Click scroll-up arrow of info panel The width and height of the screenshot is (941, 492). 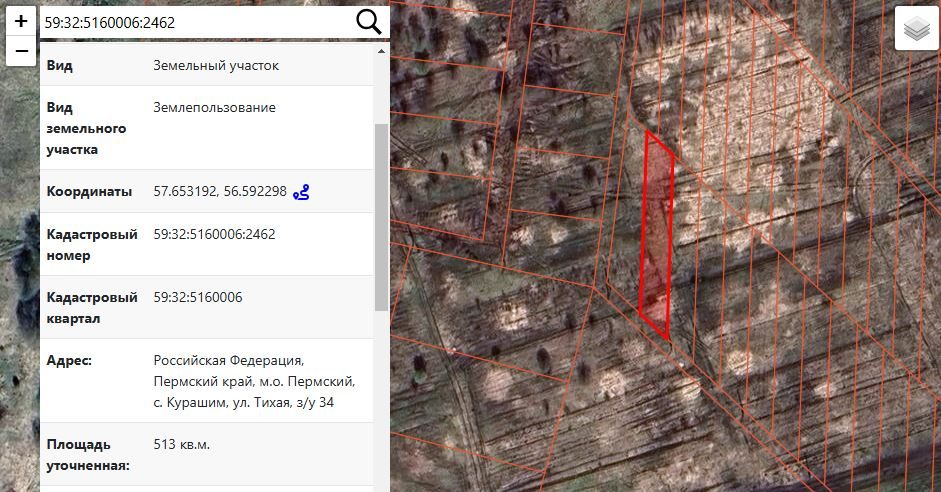coord(381,52)
